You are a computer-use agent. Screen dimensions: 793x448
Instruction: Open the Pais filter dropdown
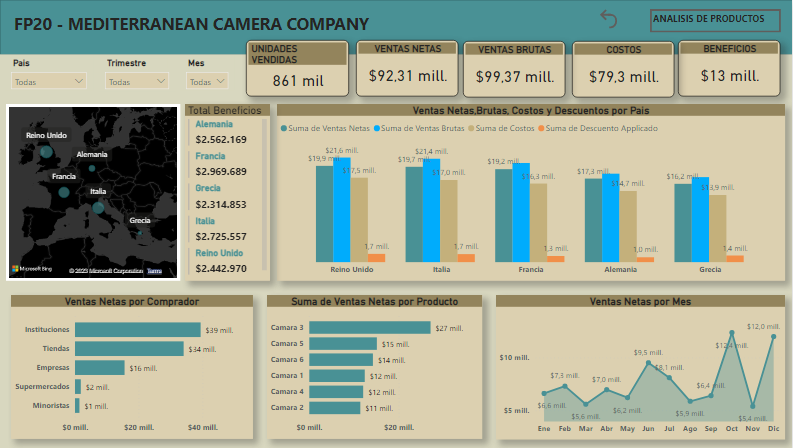coord(49,81)
